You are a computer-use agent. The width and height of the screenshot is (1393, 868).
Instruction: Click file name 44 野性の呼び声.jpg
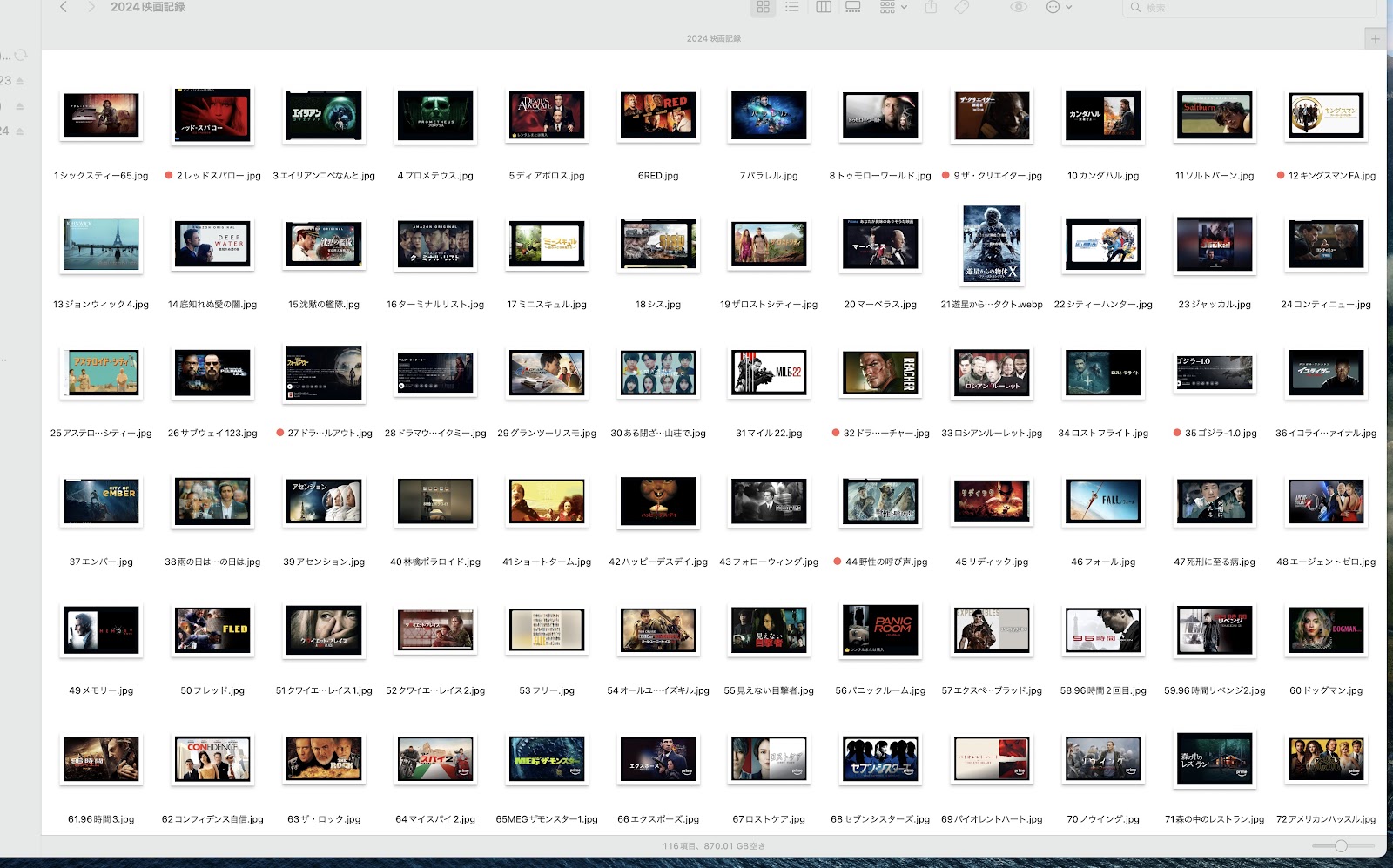click(x=886, y=562)
